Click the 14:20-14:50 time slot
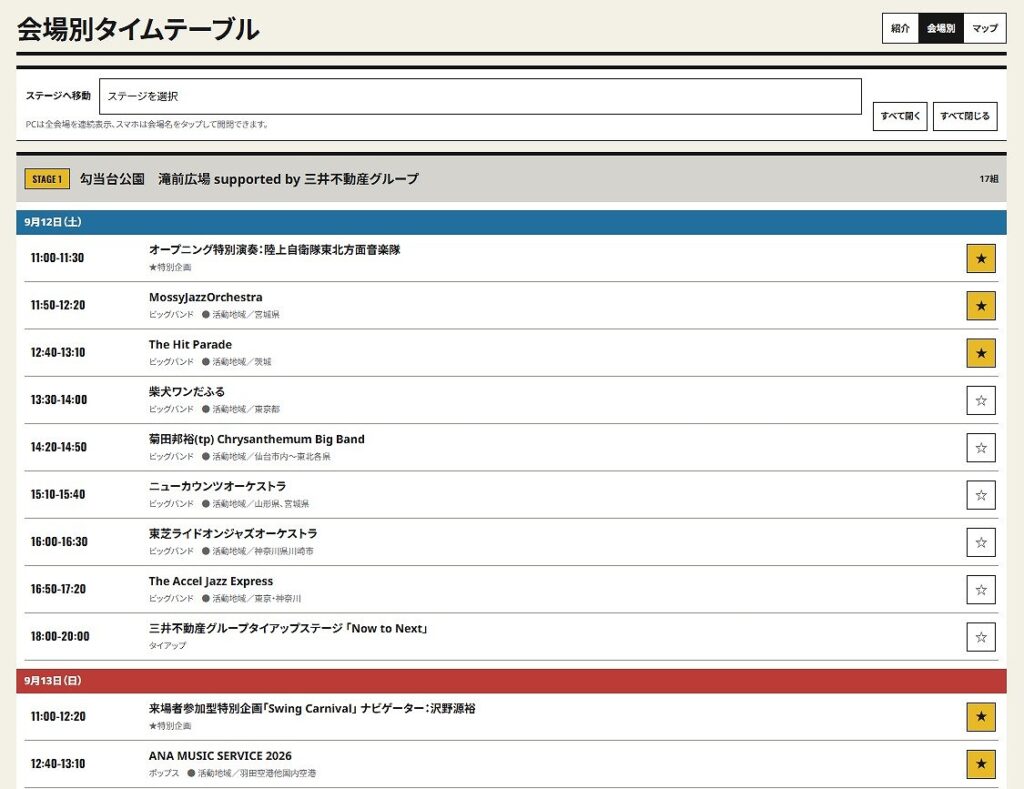This screenshot has height=789, width=1024. [59, 447]
